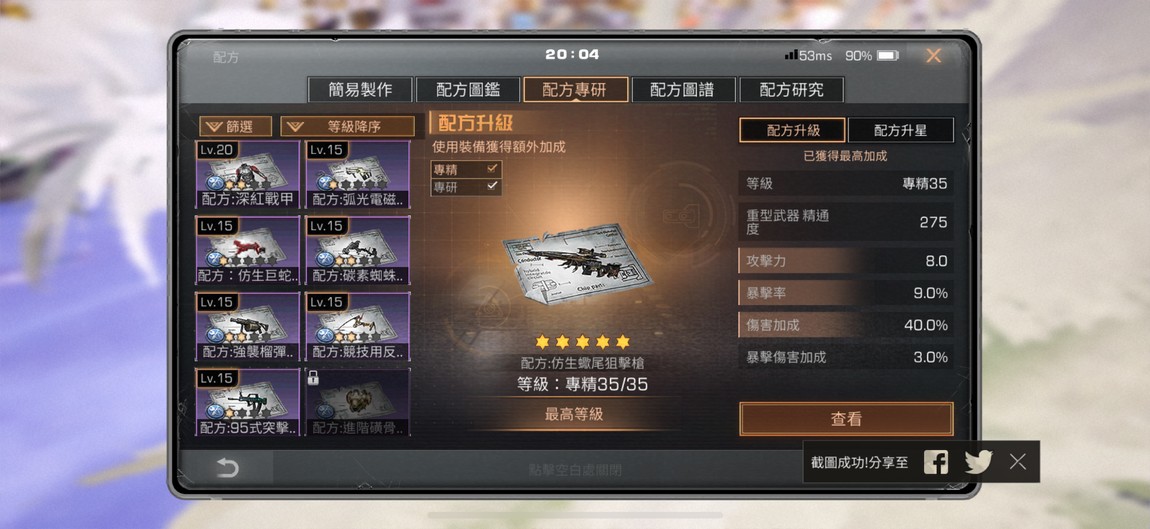Open the 配方圖鑑 tab
Image resolution: width=1150 pixels, height=529 pixels.
tap(468, 90)
